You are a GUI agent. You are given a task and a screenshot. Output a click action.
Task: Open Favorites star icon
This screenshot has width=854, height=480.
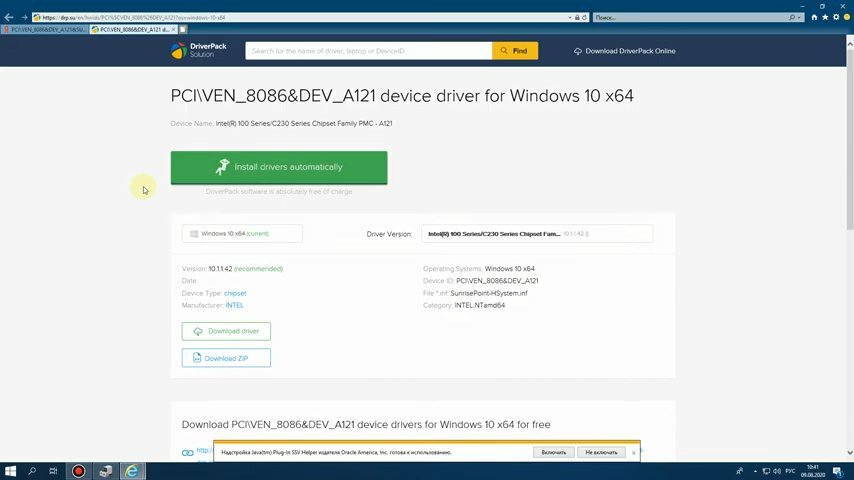[825, 17]
